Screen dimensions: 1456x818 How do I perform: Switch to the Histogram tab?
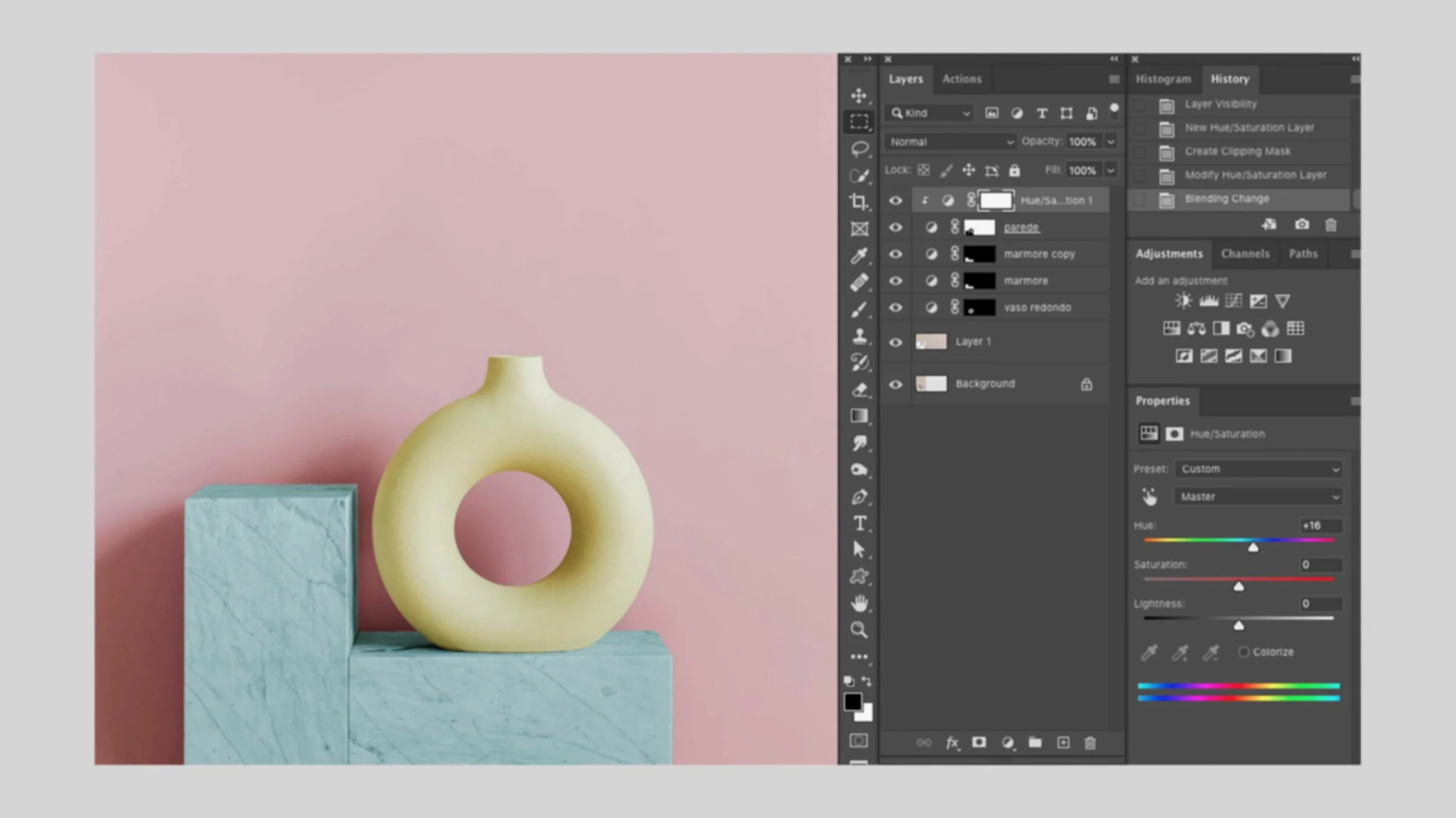pyautogui.click(x=1163, y=79)
